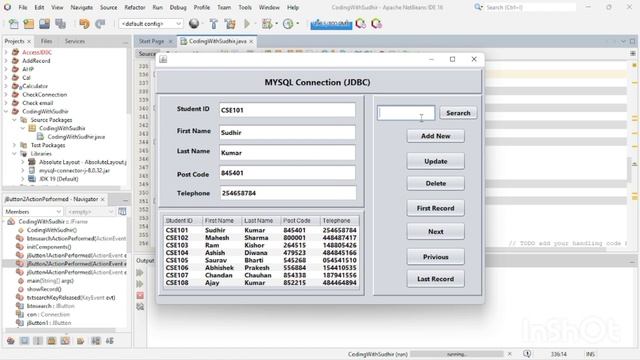Image resolution: width=640 pixels, height=360 pixels.
Task: Stop the running process with red icon
Action: 140,295
